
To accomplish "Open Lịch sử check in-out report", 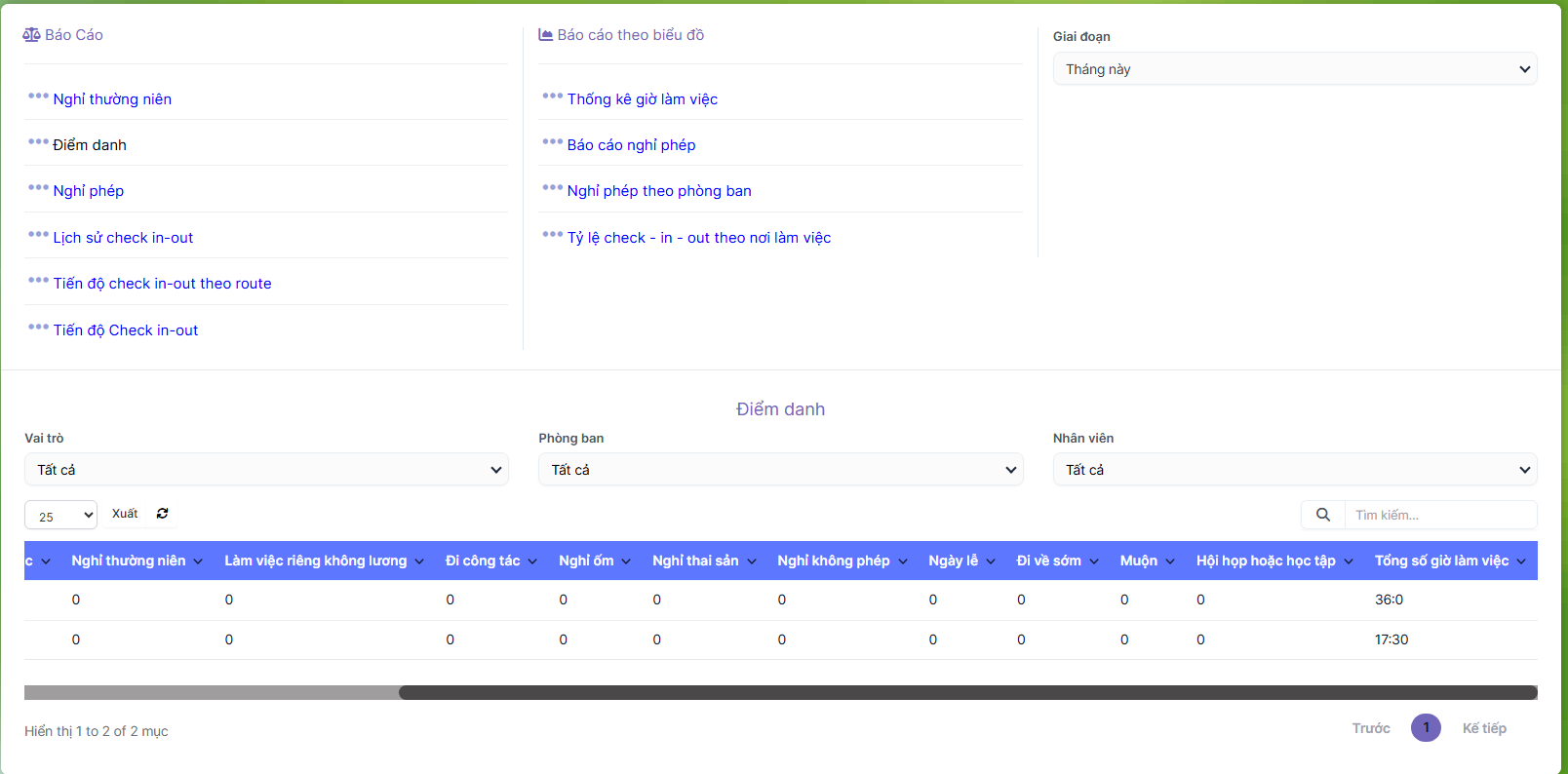I will click(123, 238).
